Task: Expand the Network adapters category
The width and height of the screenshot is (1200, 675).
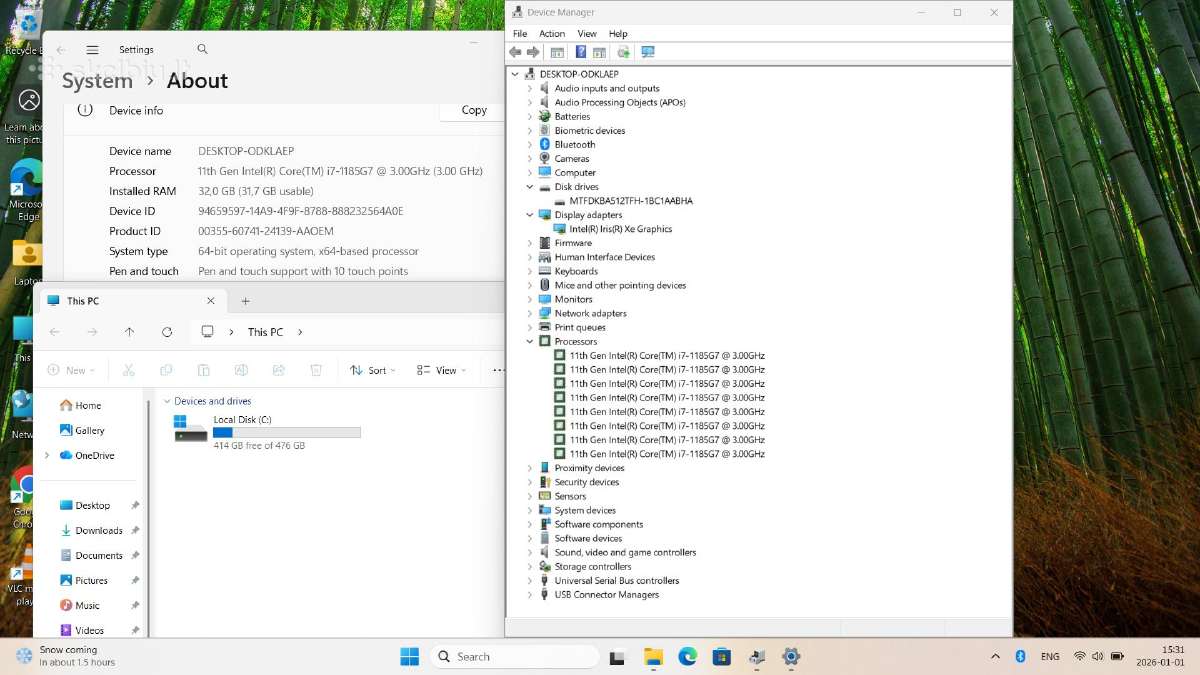Action: [530, 313]
